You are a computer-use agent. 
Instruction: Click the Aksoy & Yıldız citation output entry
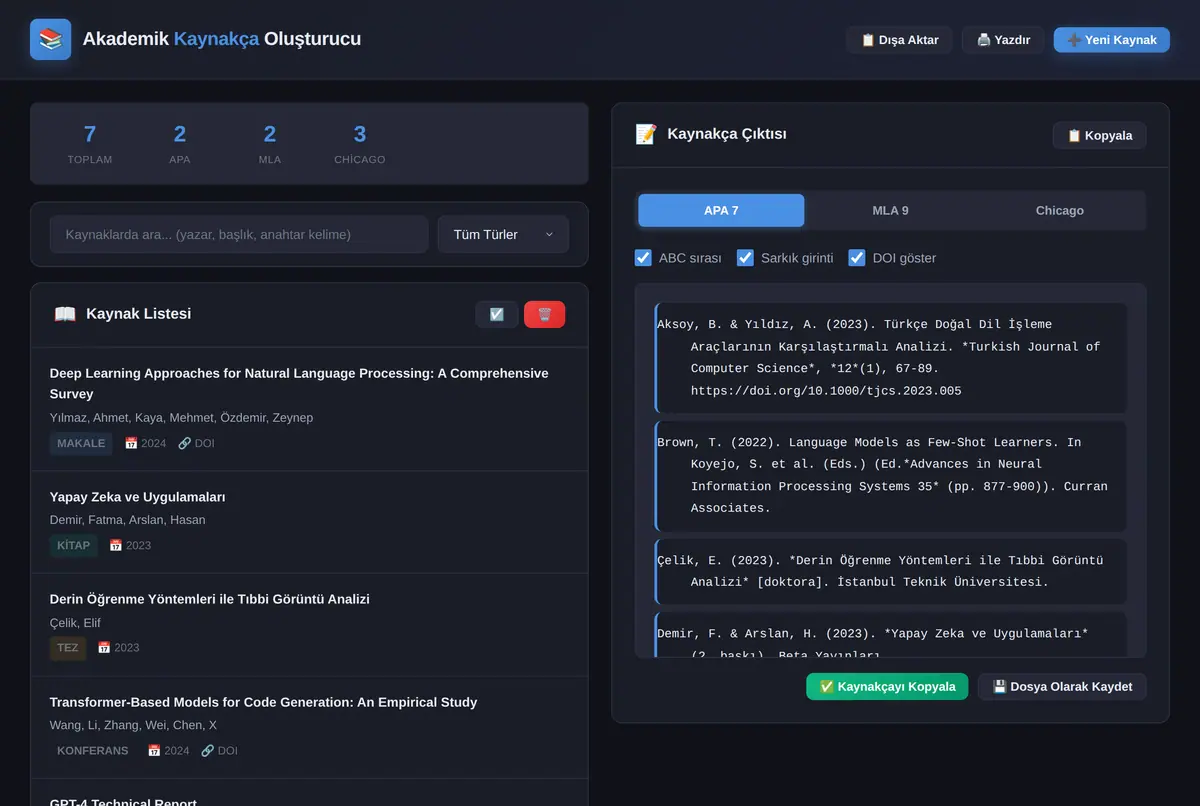coord(891,358)
